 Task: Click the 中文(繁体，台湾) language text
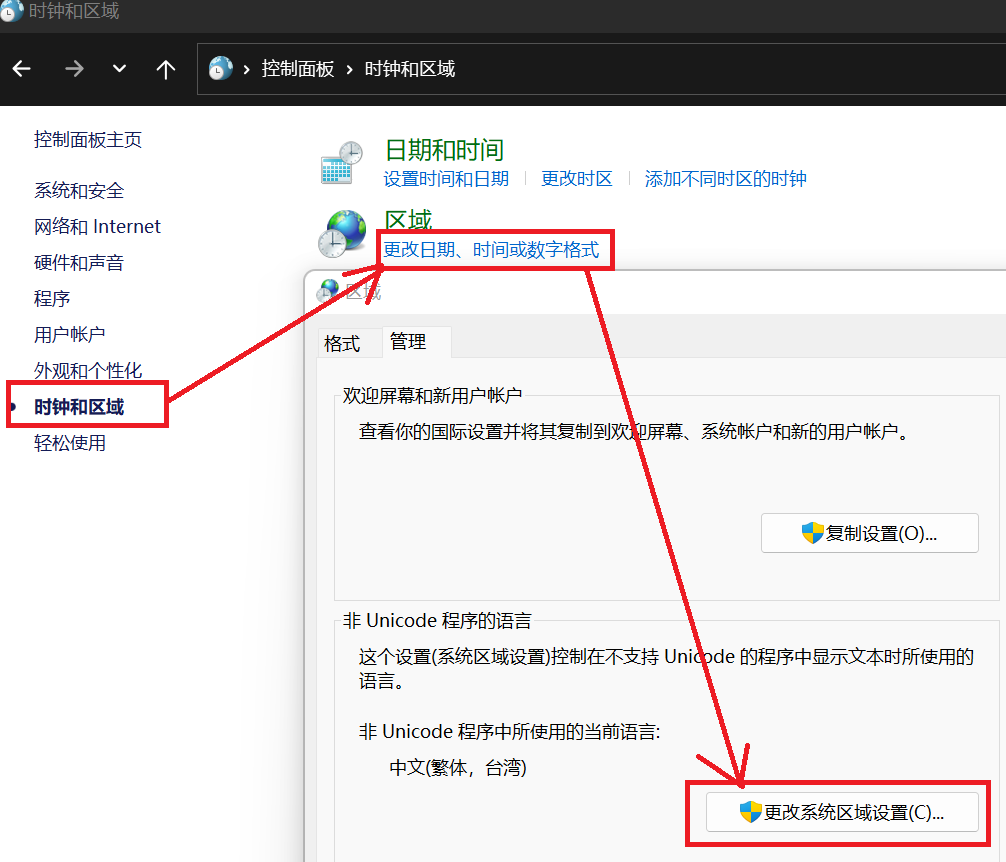457,767
